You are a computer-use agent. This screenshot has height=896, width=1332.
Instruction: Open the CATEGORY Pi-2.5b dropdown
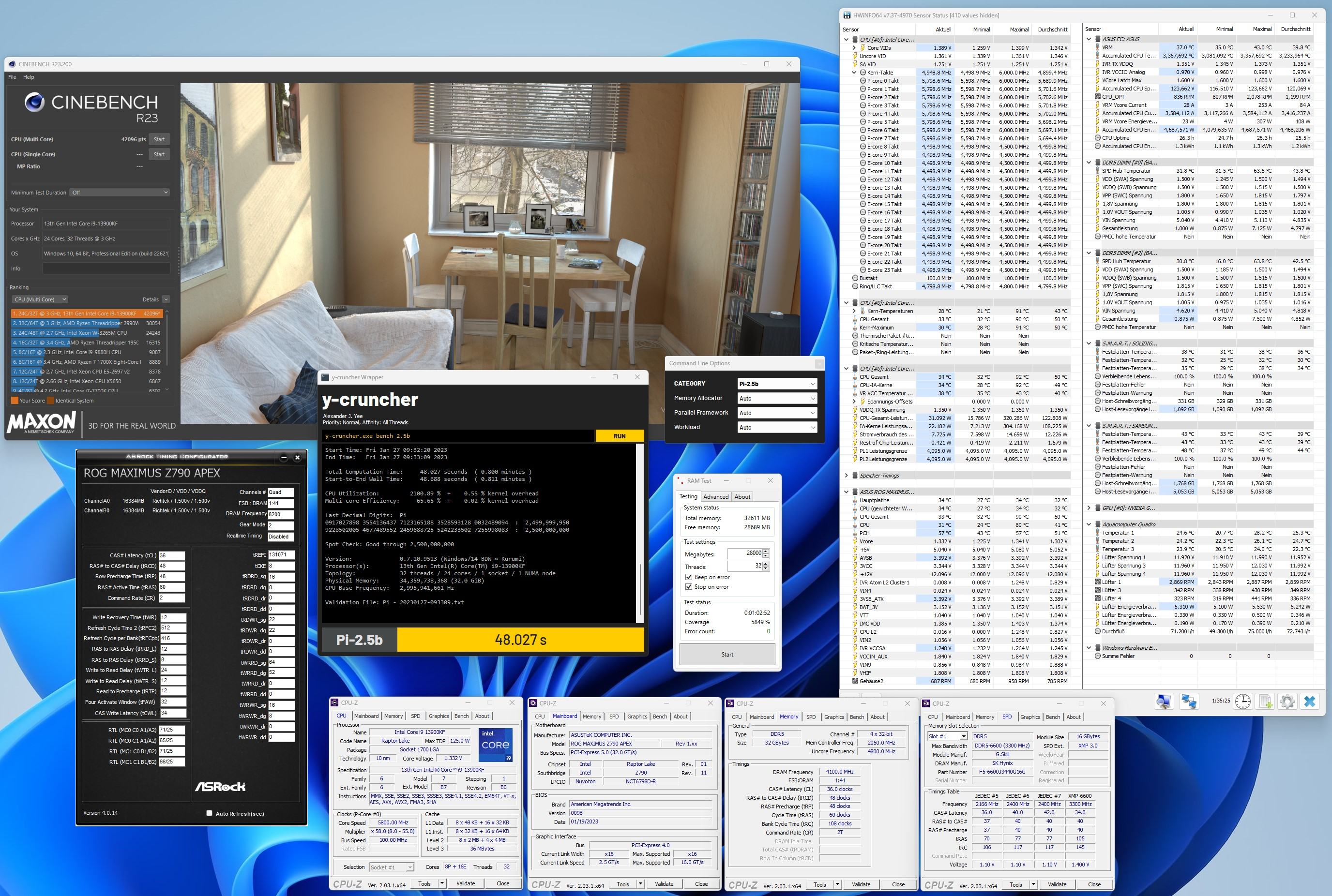(x=776, y=384)
